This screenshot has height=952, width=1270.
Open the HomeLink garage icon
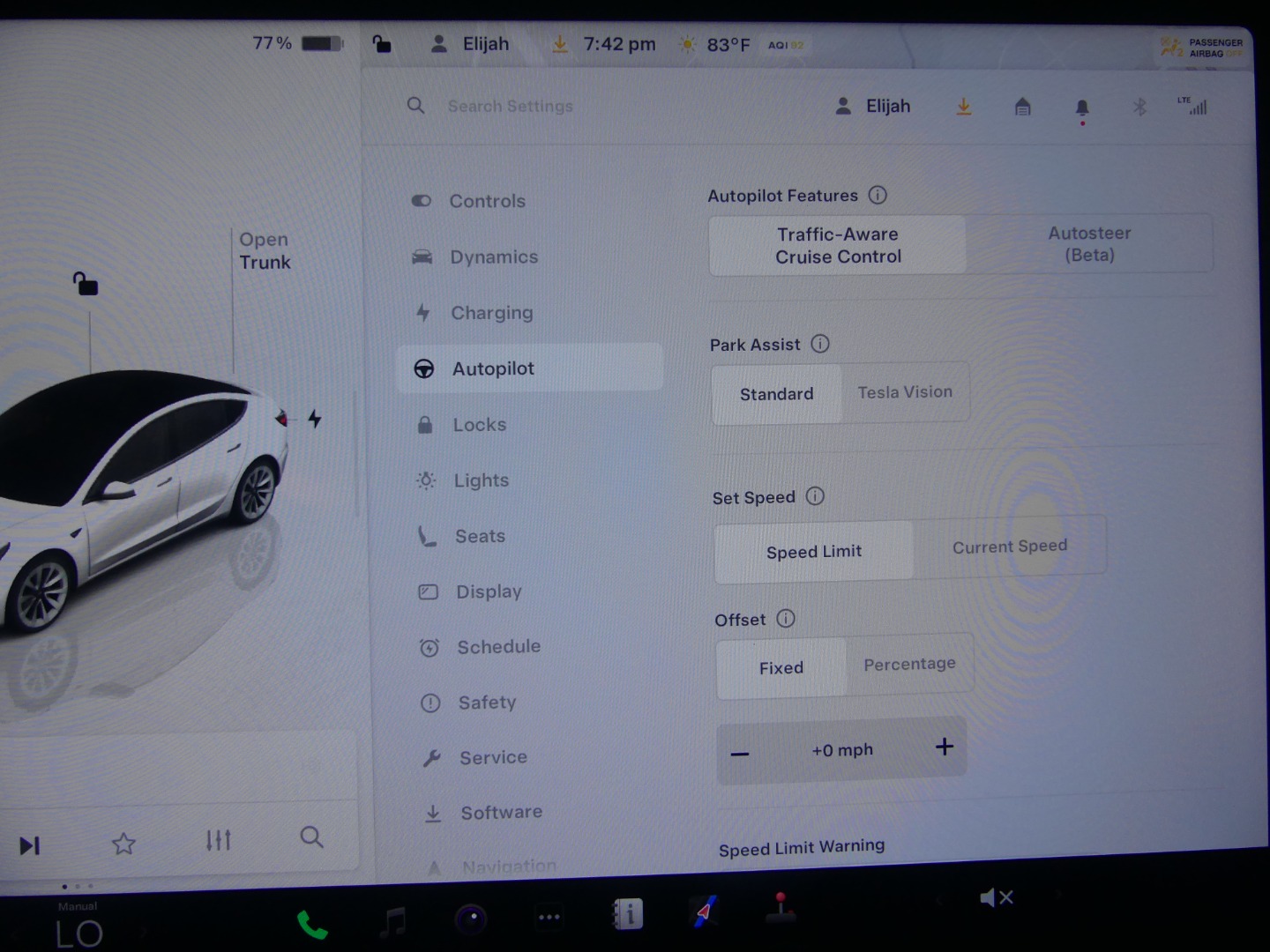click(x=1022, y=108)
